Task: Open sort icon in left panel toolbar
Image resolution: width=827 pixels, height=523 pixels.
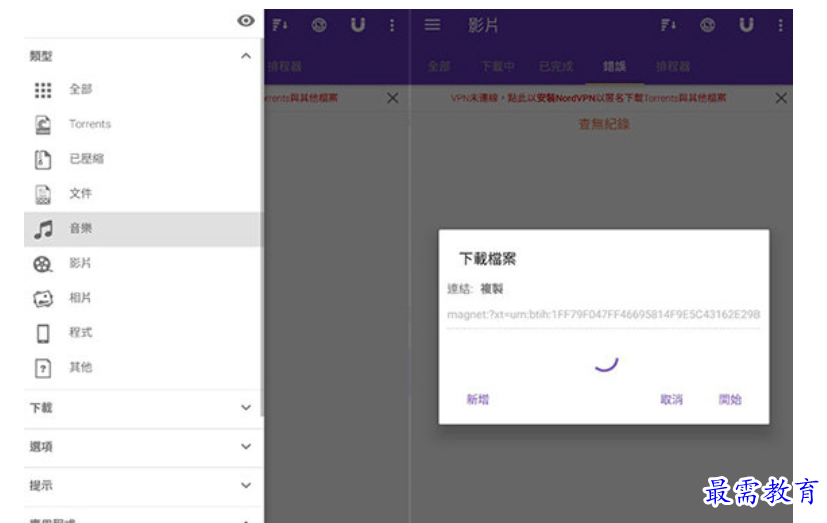Action: 280,25
